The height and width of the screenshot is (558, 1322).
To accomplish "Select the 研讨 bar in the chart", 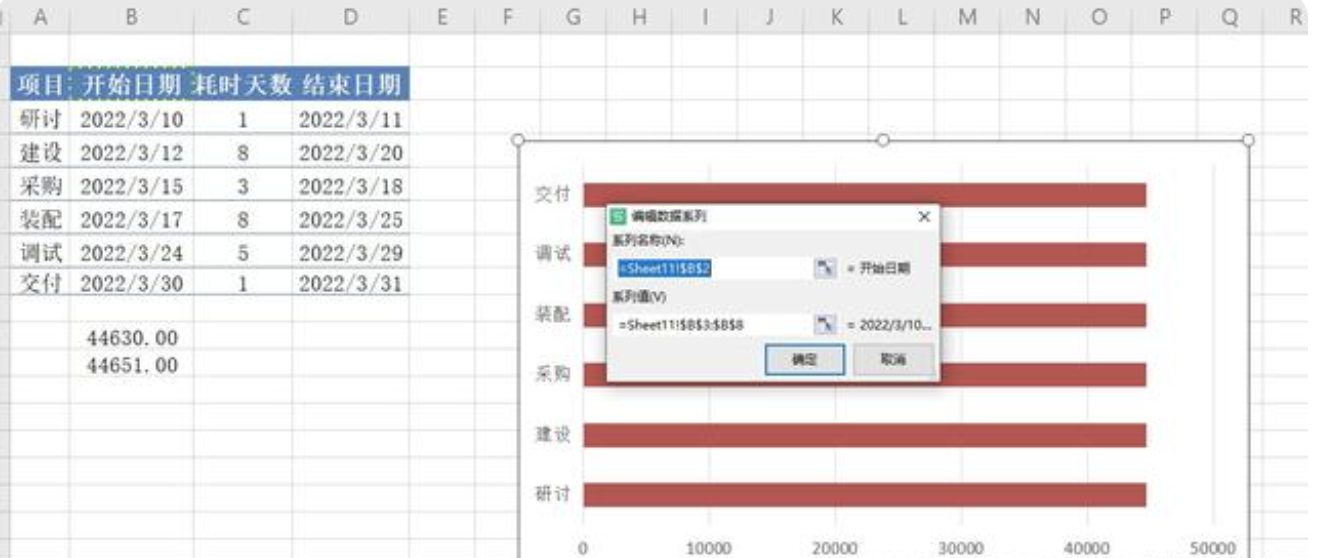I will coord(864,495).
